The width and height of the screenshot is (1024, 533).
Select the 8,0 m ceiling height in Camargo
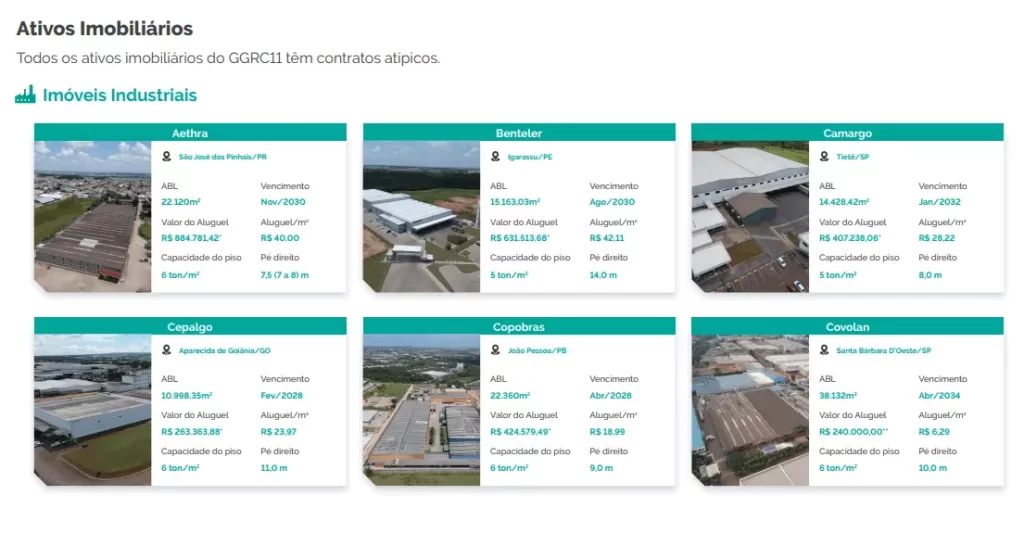point(930,275)
